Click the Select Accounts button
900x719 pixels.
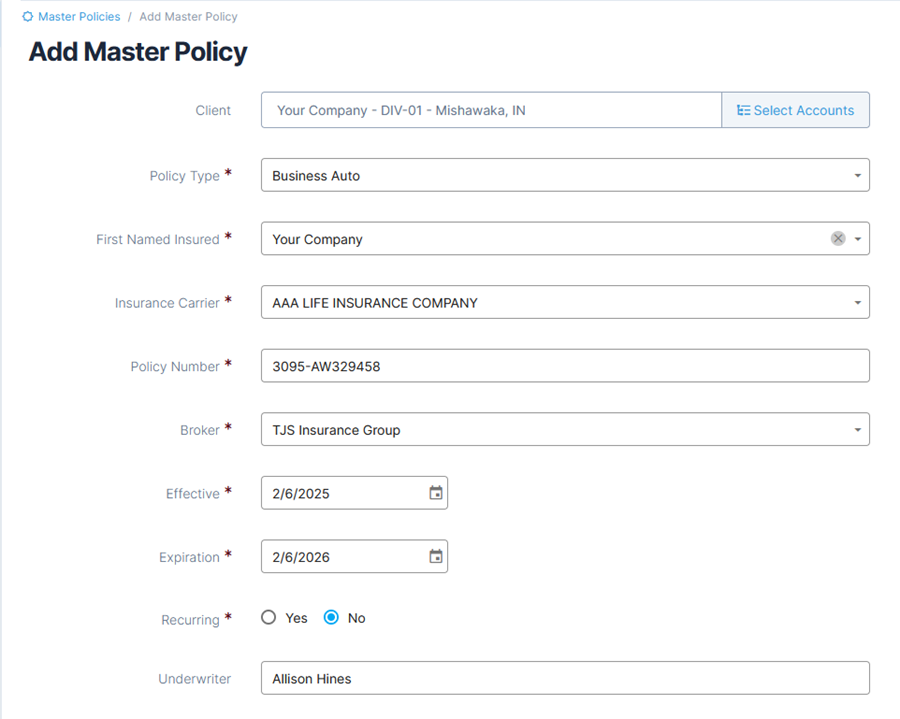coord(796,110)
